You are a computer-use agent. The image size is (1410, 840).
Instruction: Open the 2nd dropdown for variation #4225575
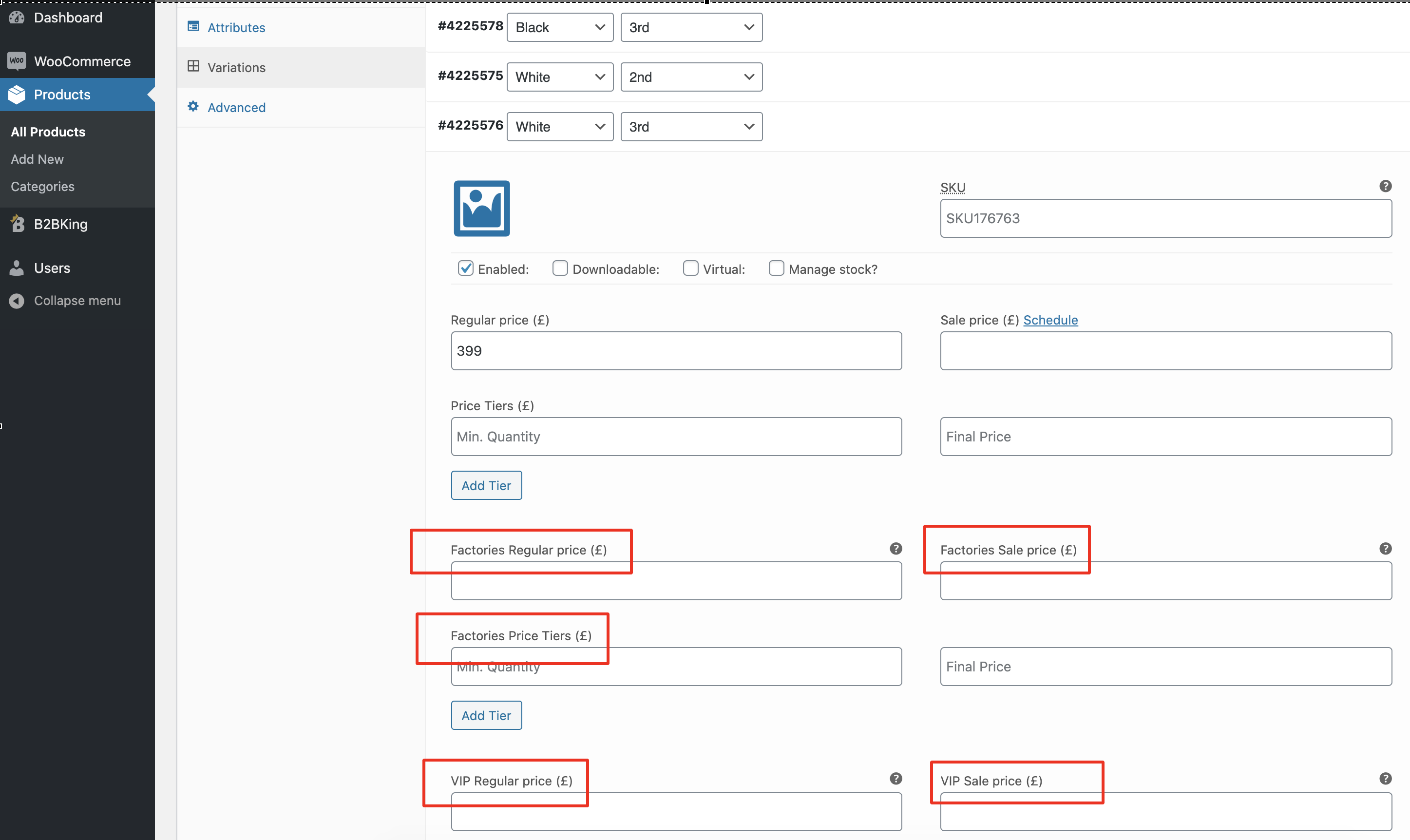click(691, 77)
